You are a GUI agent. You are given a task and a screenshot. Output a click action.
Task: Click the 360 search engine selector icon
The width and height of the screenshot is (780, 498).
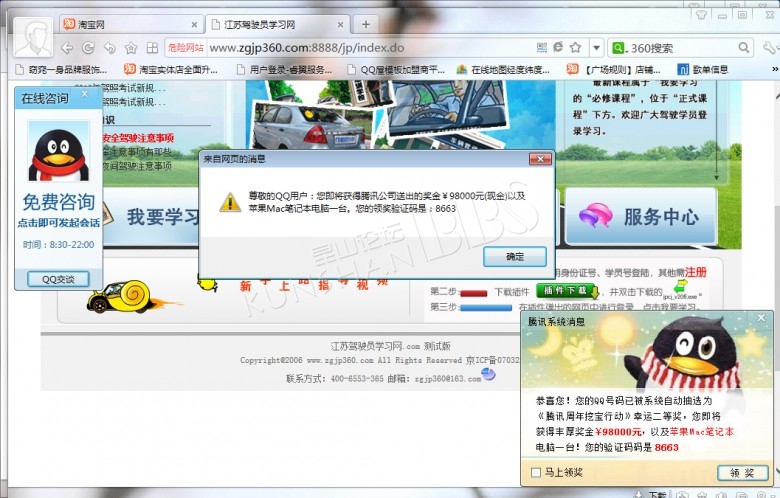click(619, 48)
